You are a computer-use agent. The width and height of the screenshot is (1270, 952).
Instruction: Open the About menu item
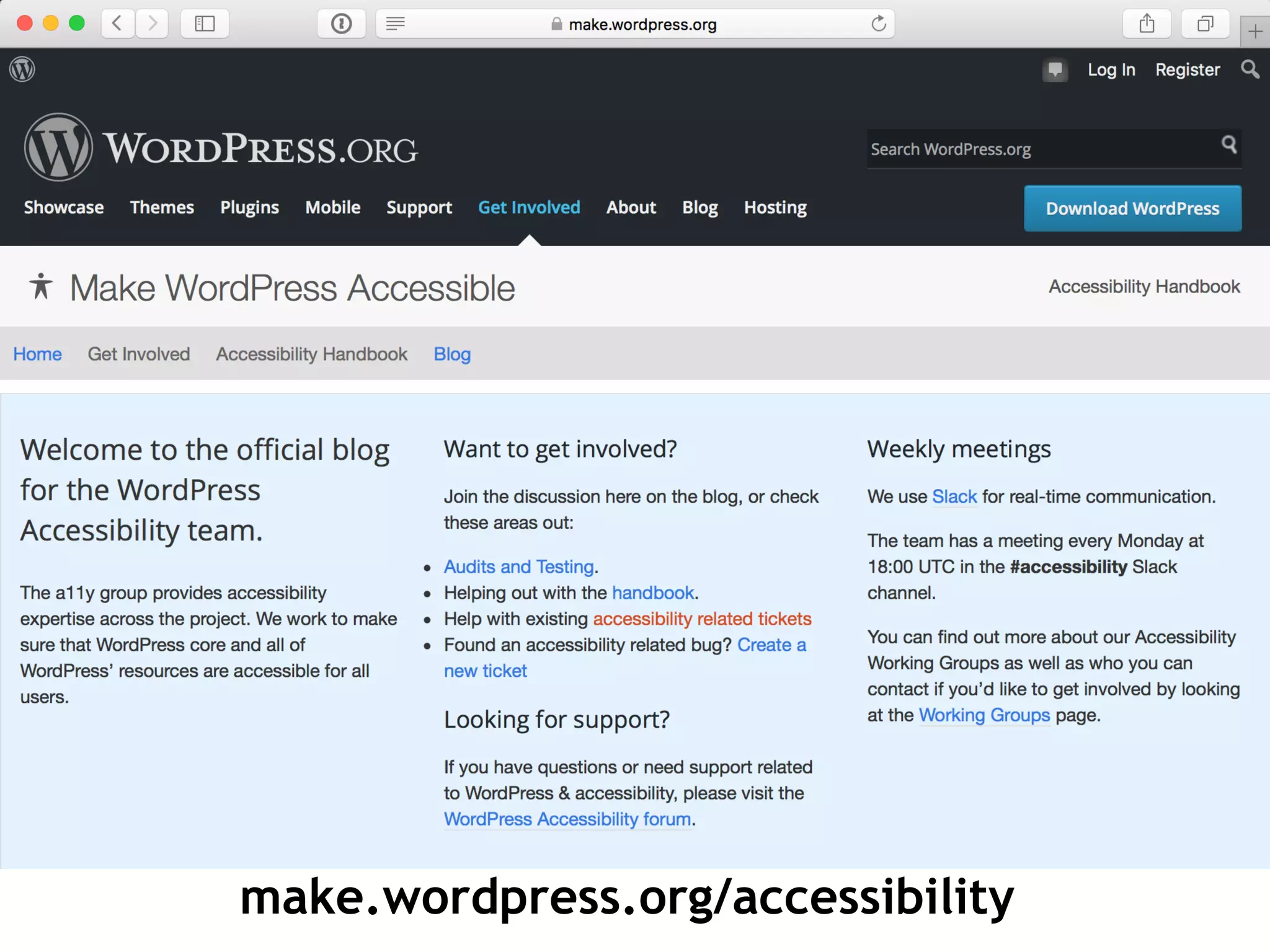631,207
